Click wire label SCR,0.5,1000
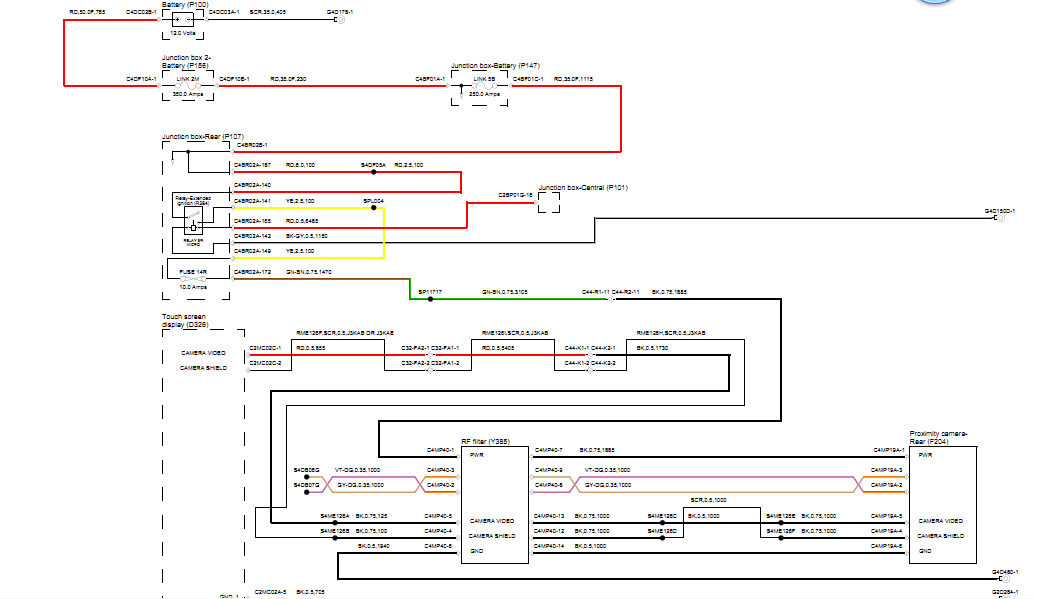This screenshot has width=1037, height=599. click(708, 500)
